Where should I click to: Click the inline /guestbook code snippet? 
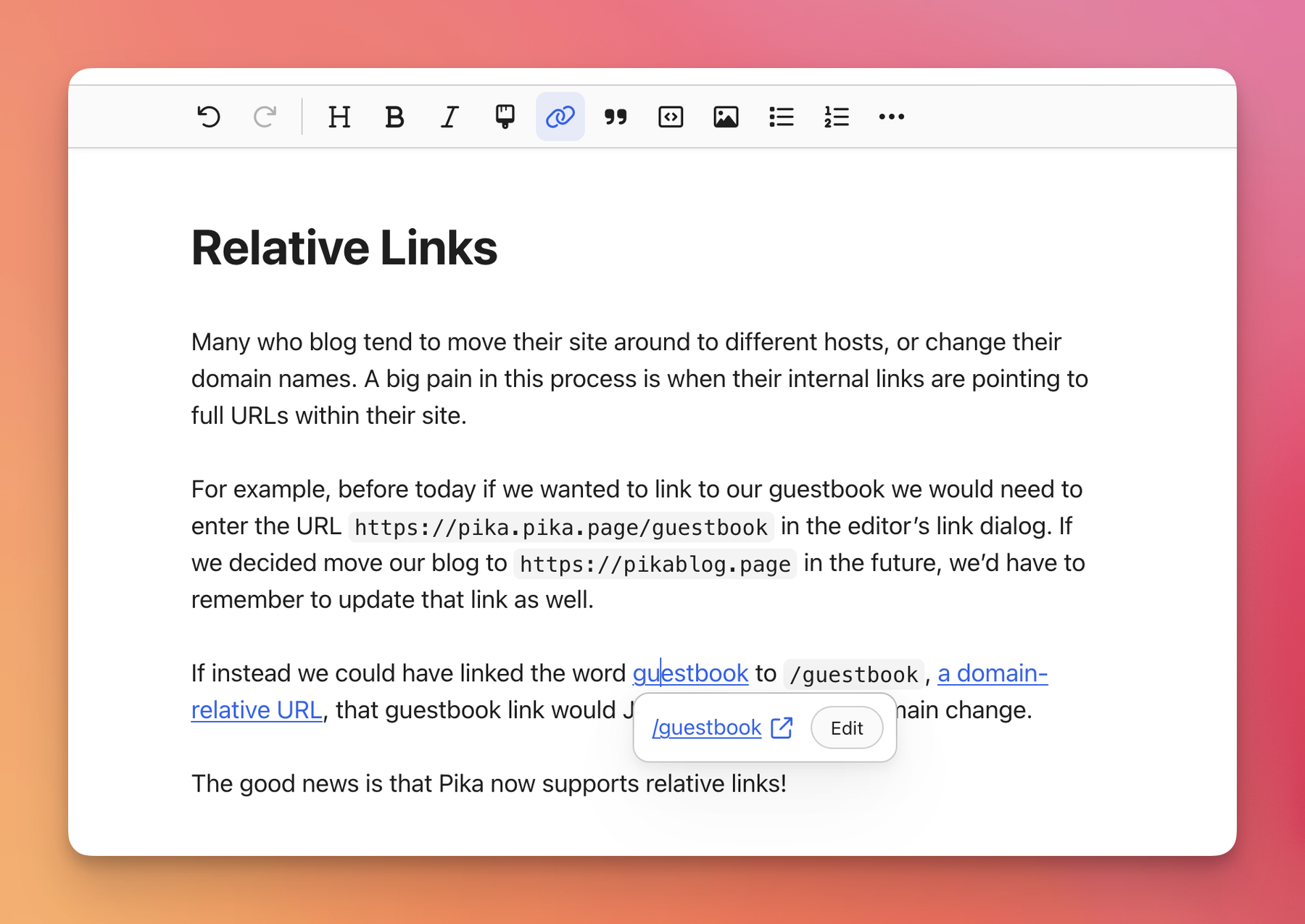click(x=854, y=674)
